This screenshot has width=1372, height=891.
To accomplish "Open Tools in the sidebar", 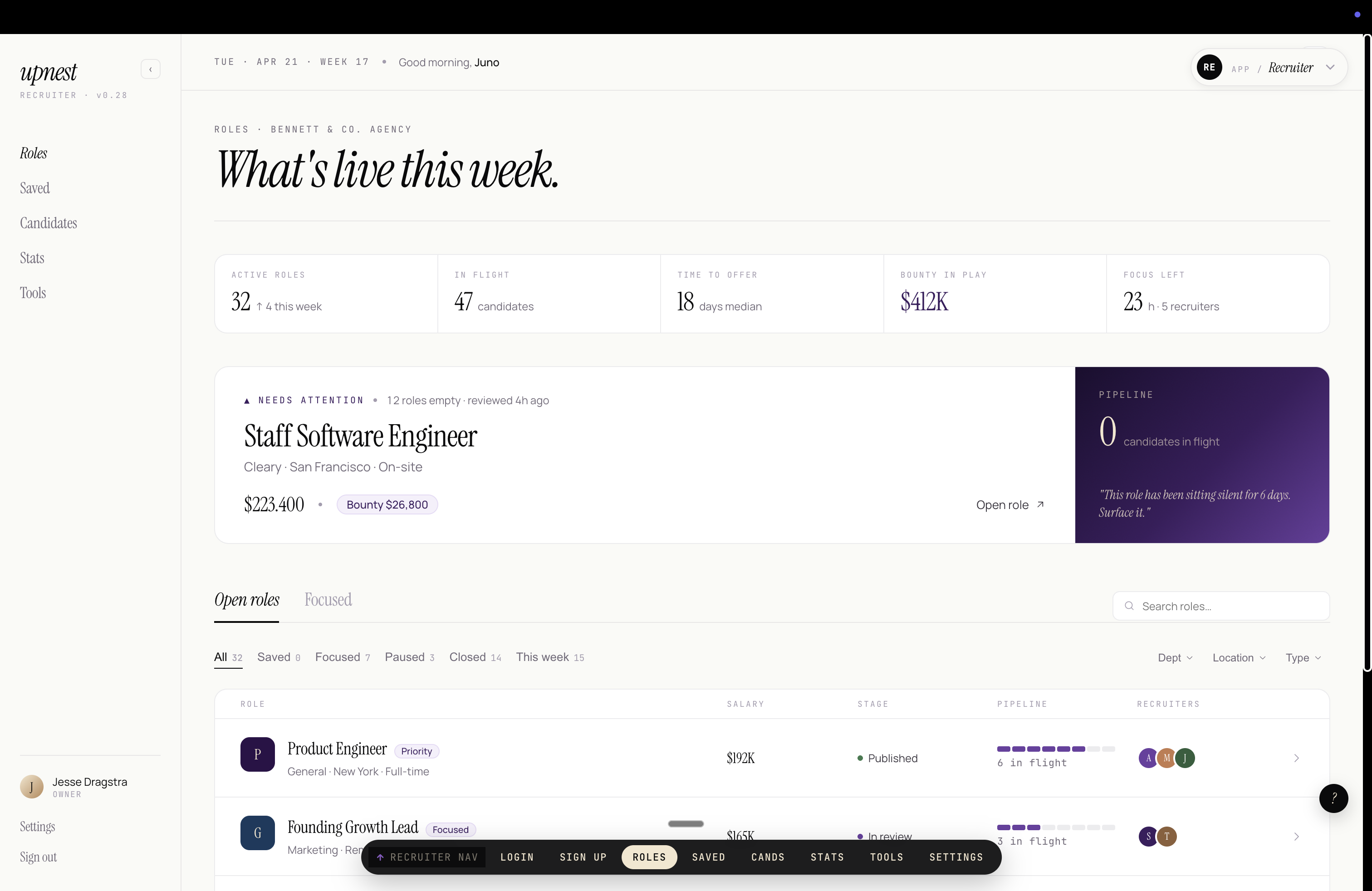I will [33, 293].
